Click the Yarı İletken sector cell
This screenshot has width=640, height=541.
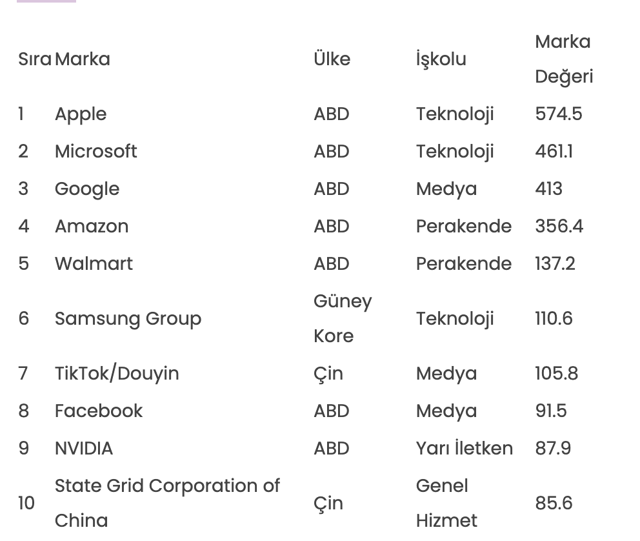[464, 448]
